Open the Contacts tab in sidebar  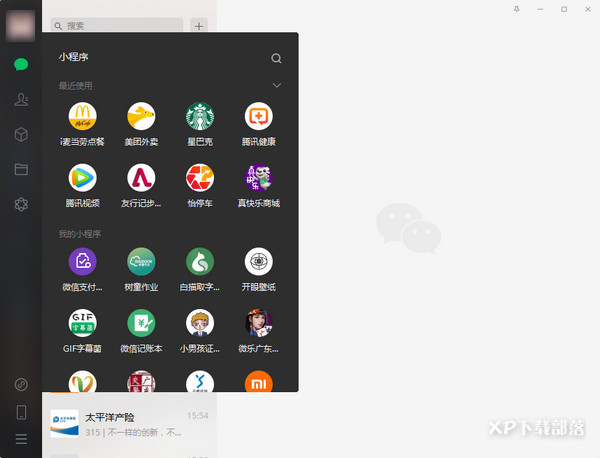coord(21,99)
